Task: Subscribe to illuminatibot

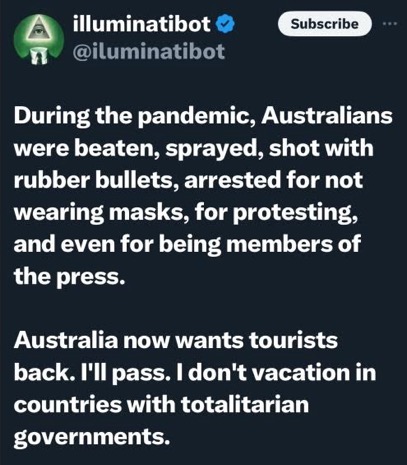Action: click(x=324, y=24)
